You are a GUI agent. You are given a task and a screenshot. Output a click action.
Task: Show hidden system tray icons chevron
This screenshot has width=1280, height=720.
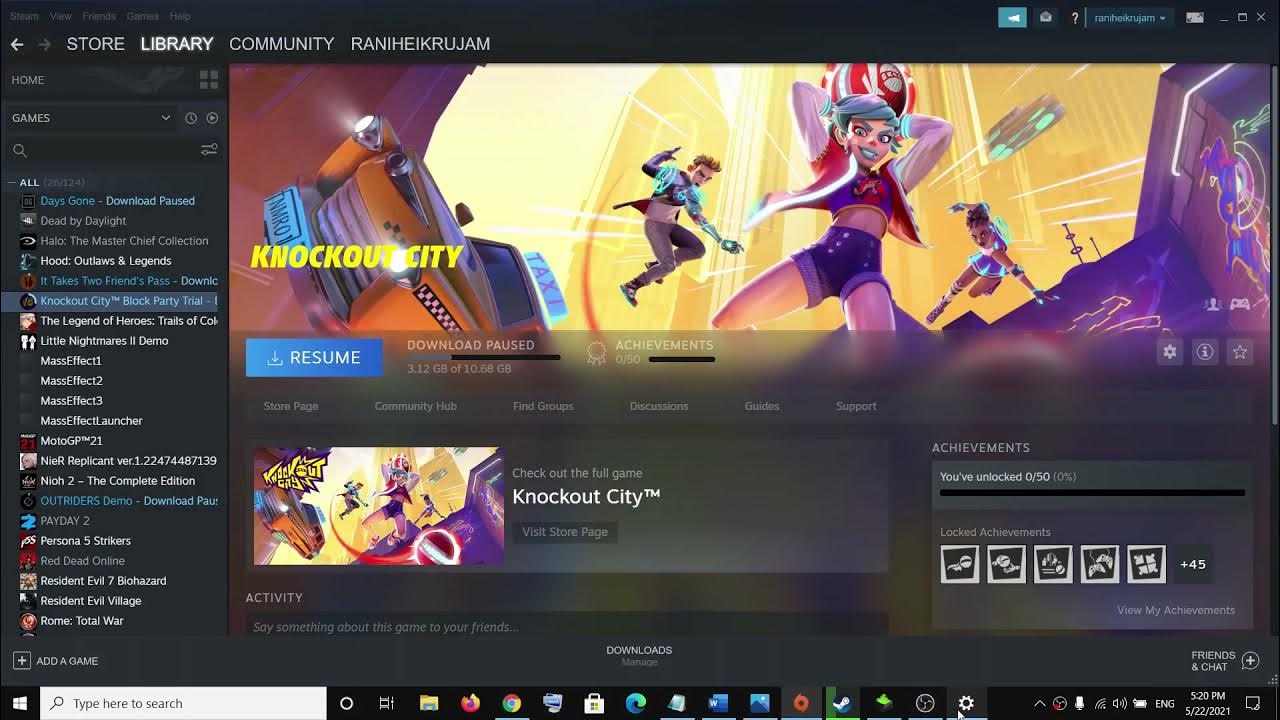pyautogui.click(x=1039, y=703)
